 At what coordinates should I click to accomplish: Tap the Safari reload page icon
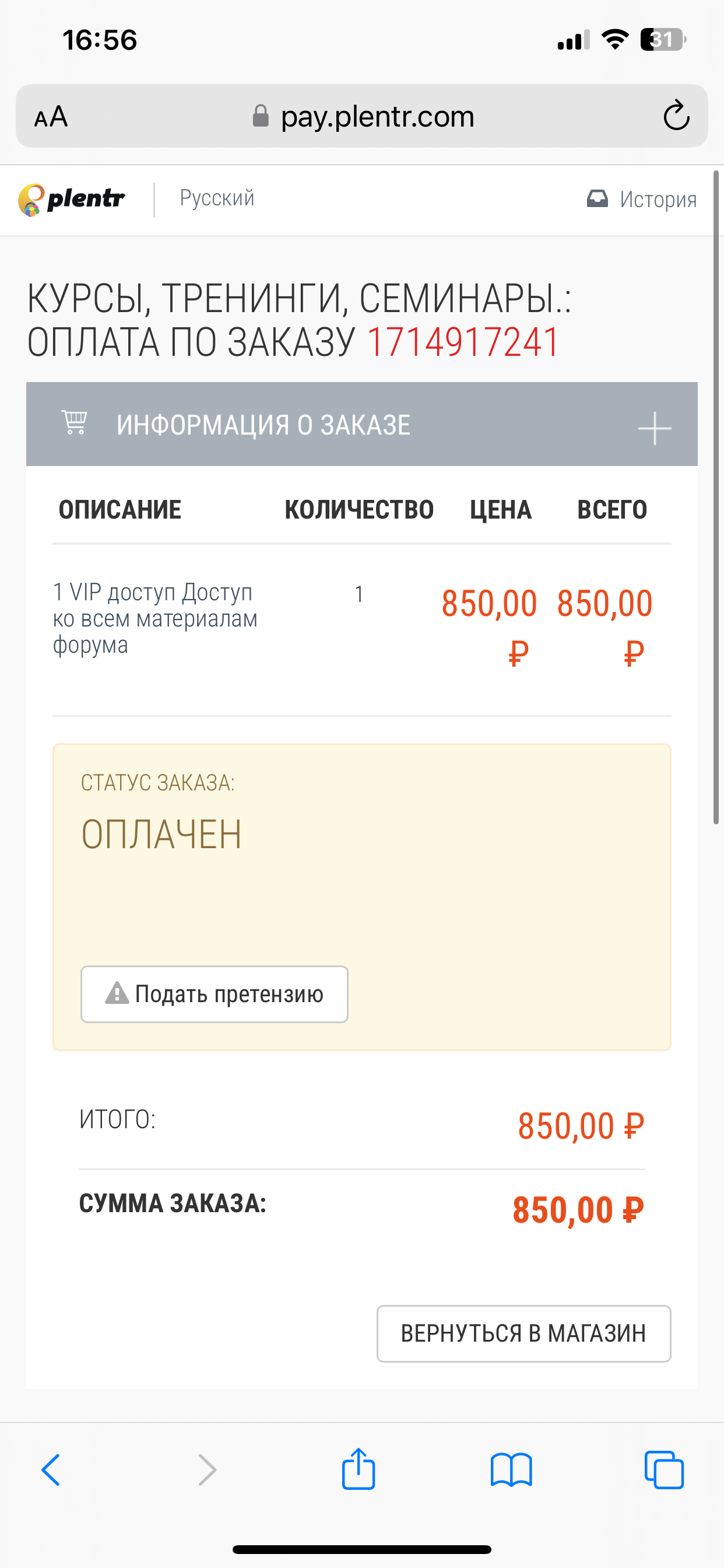pos(676,116)
